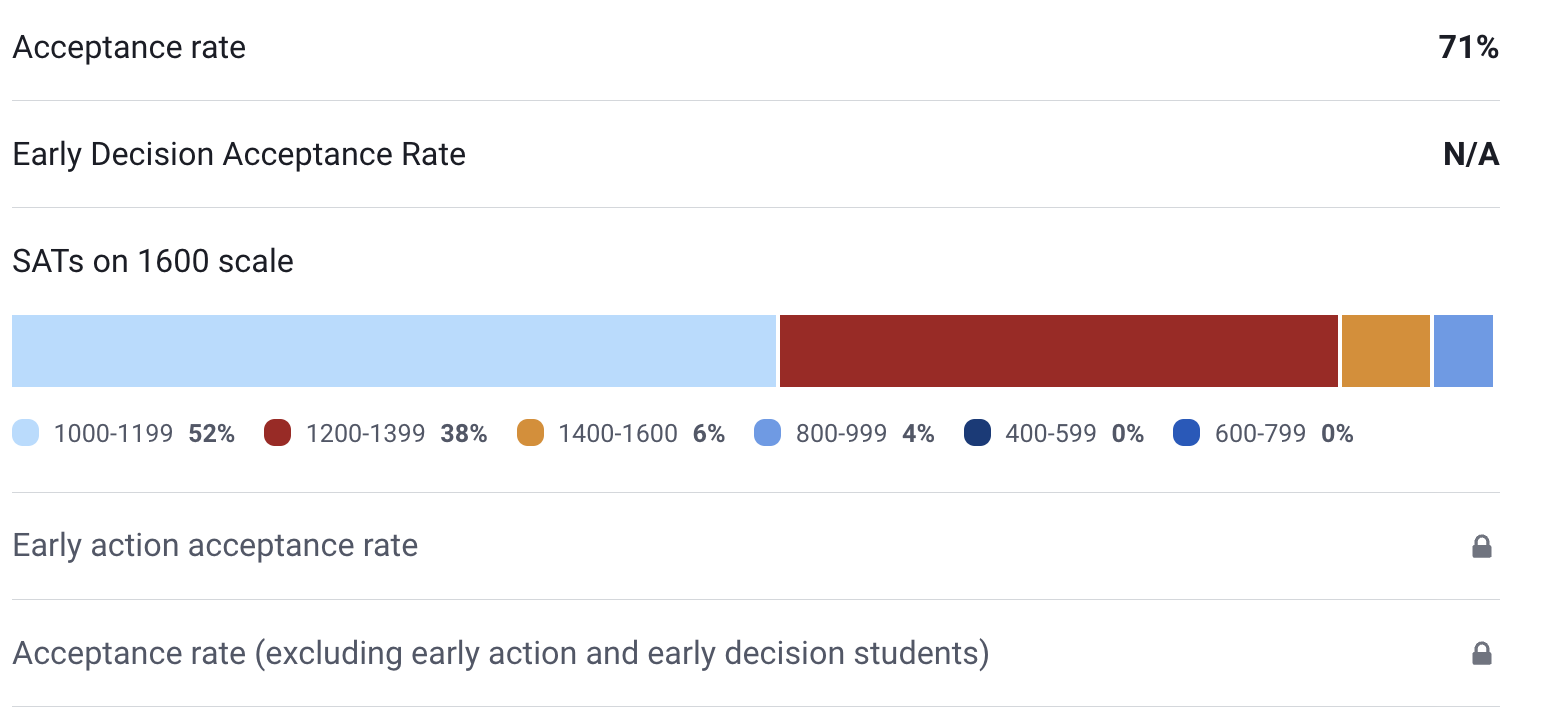The image size is (1552, 708).
Task: Select the orange 1400-1600 bar segment
Action: coord(1385,351)
